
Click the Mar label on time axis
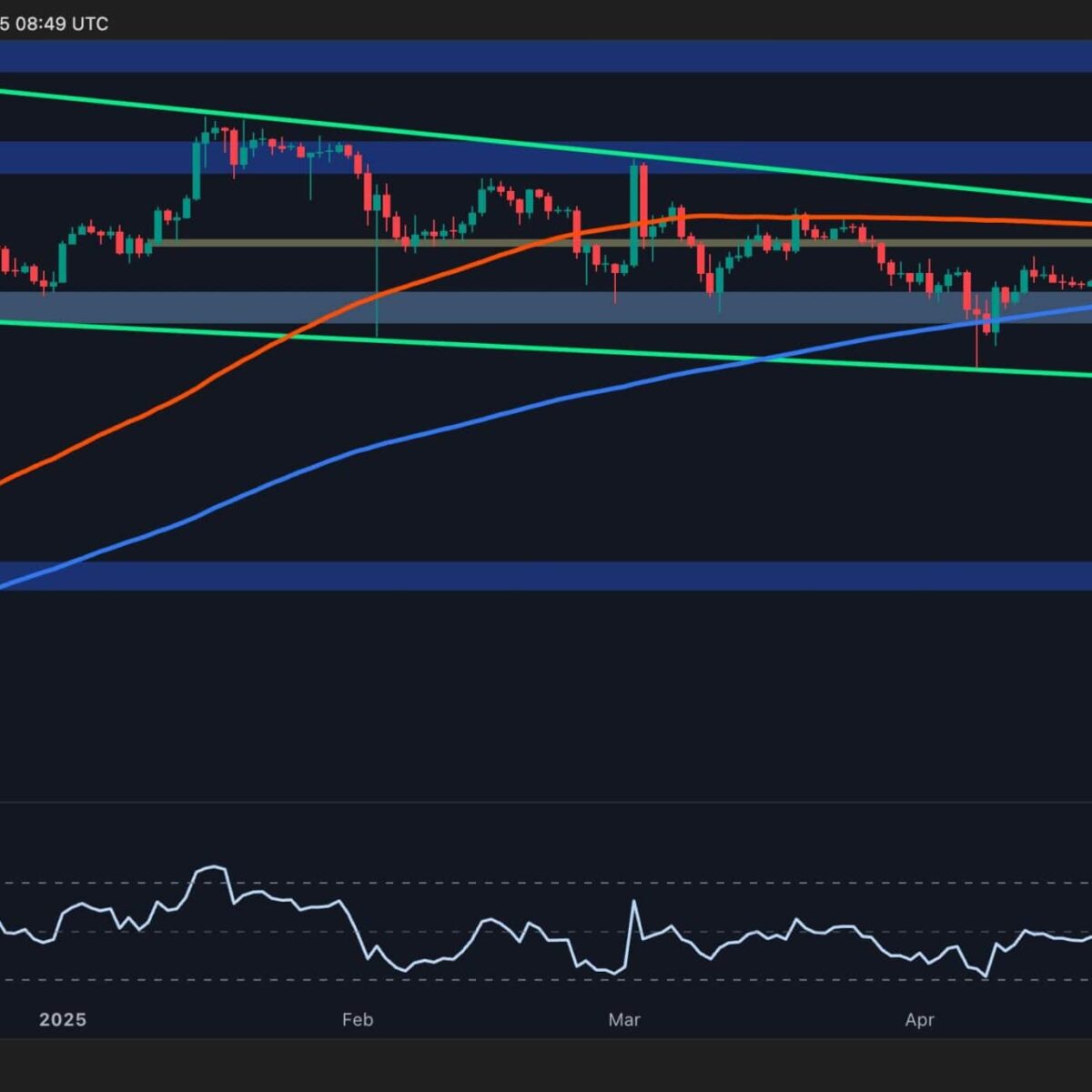[624, 1019]
